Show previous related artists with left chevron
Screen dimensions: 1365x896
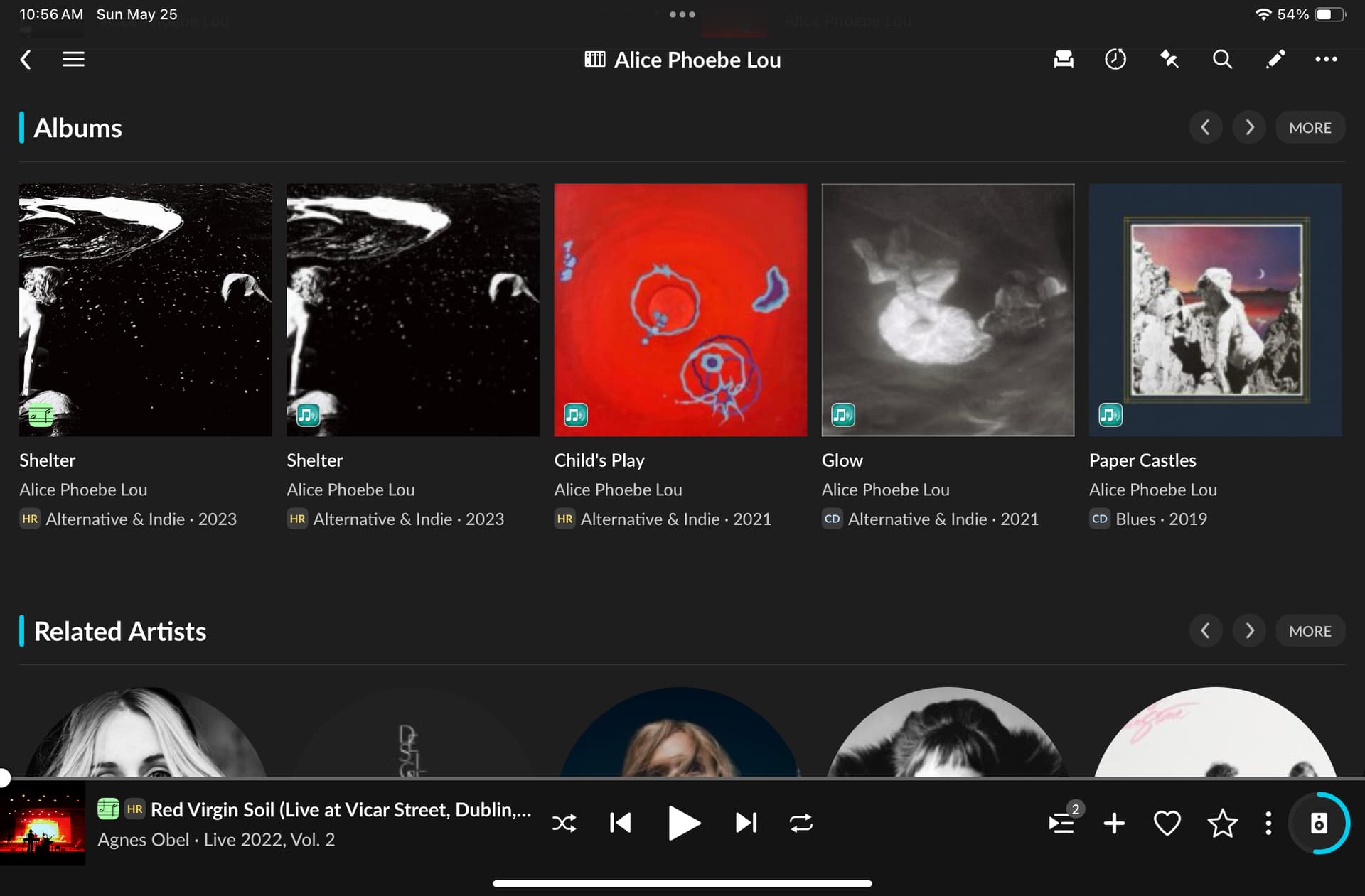[1205, 630]
